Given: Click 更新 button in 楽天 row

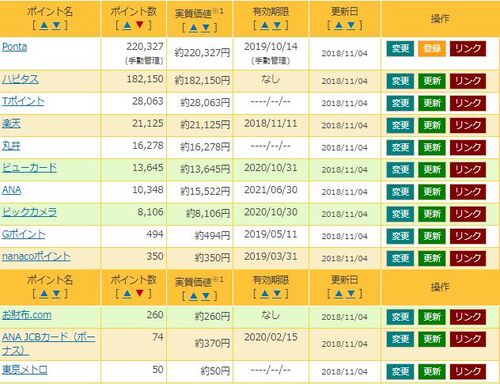Looking at the screenshot, I should point(432,125).
